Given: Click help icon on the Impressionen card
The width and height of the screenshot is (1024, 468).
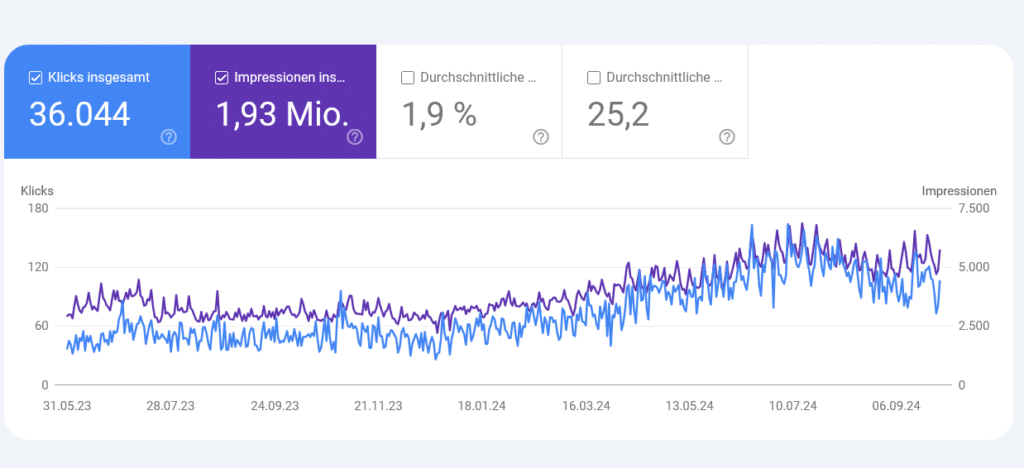Looking at the screenshot, I should (x=354, y=137).
